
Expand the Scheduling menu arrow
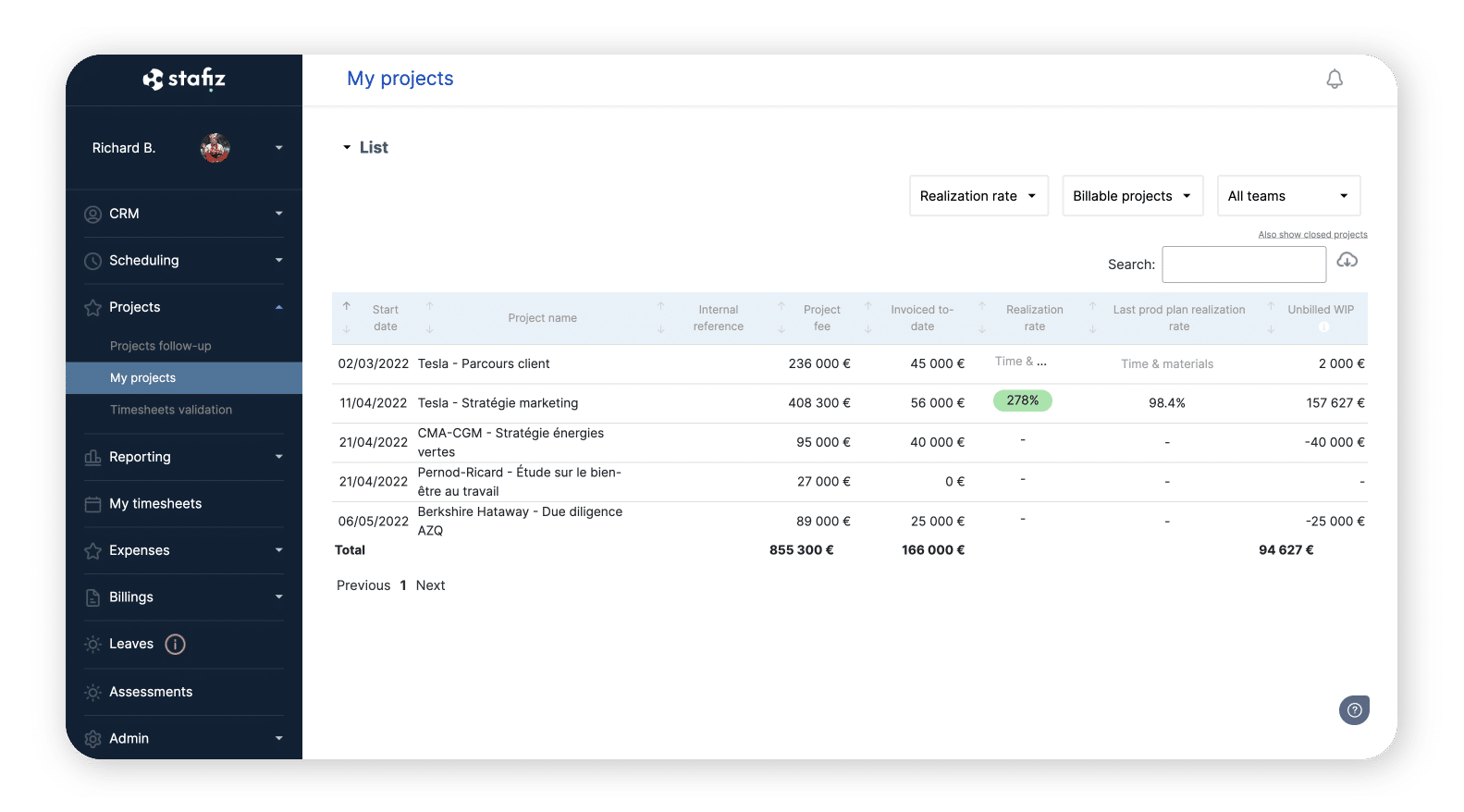(x=278, y=261)
